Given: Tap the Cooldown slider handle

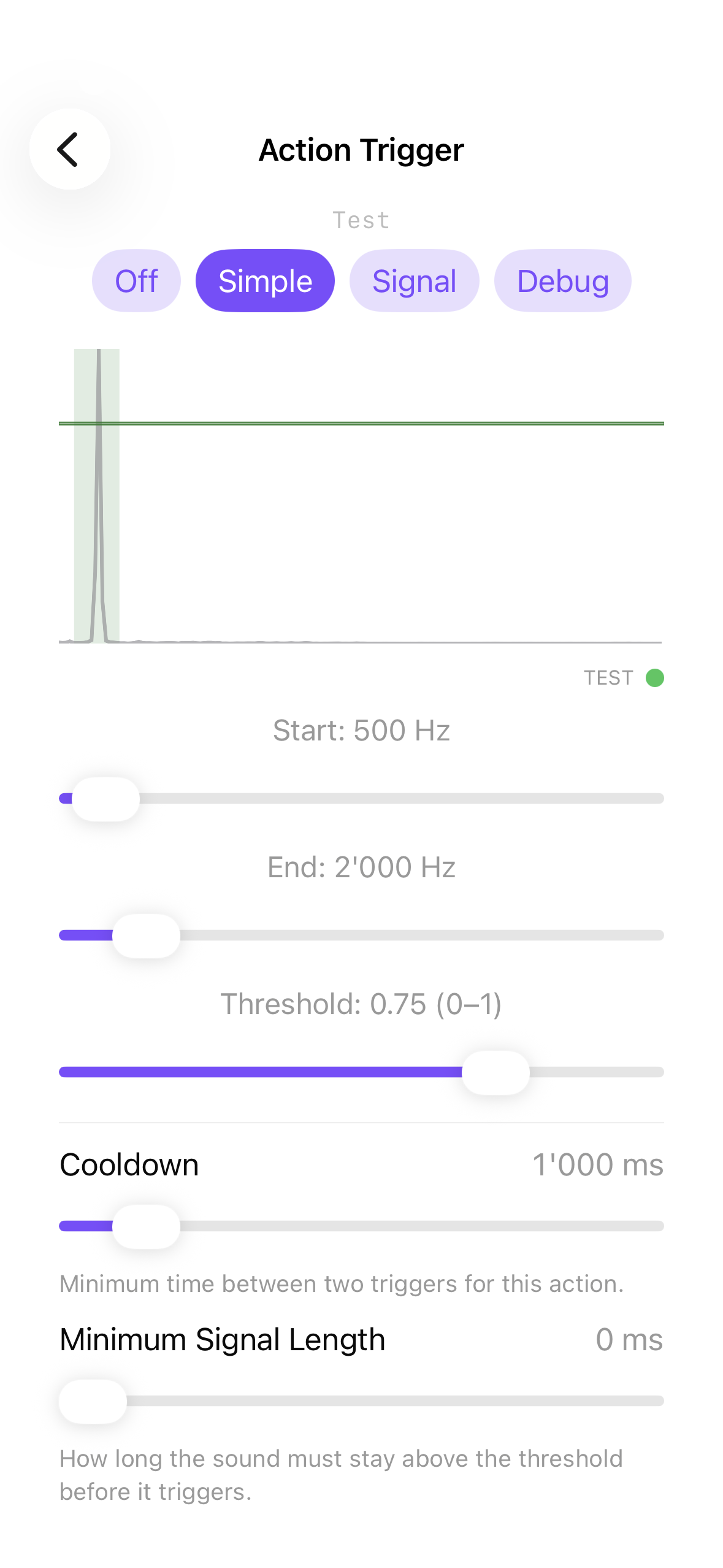Looking at the screenshot, I should click(x=147, y=1226).
